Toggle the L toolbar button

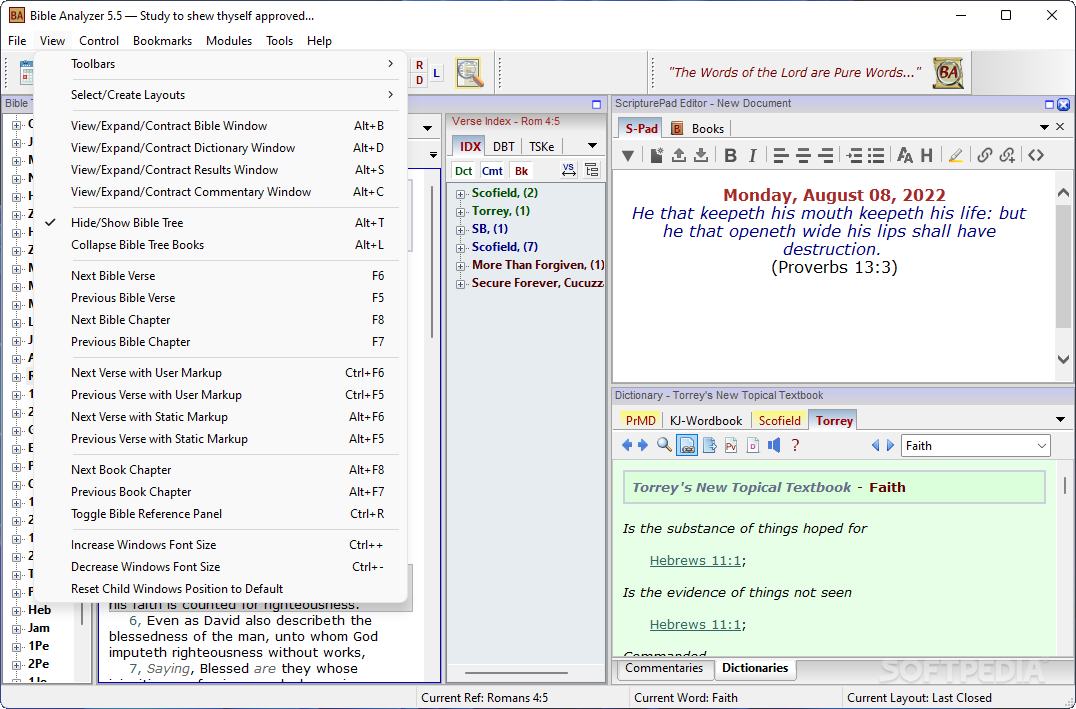(436, 73)
